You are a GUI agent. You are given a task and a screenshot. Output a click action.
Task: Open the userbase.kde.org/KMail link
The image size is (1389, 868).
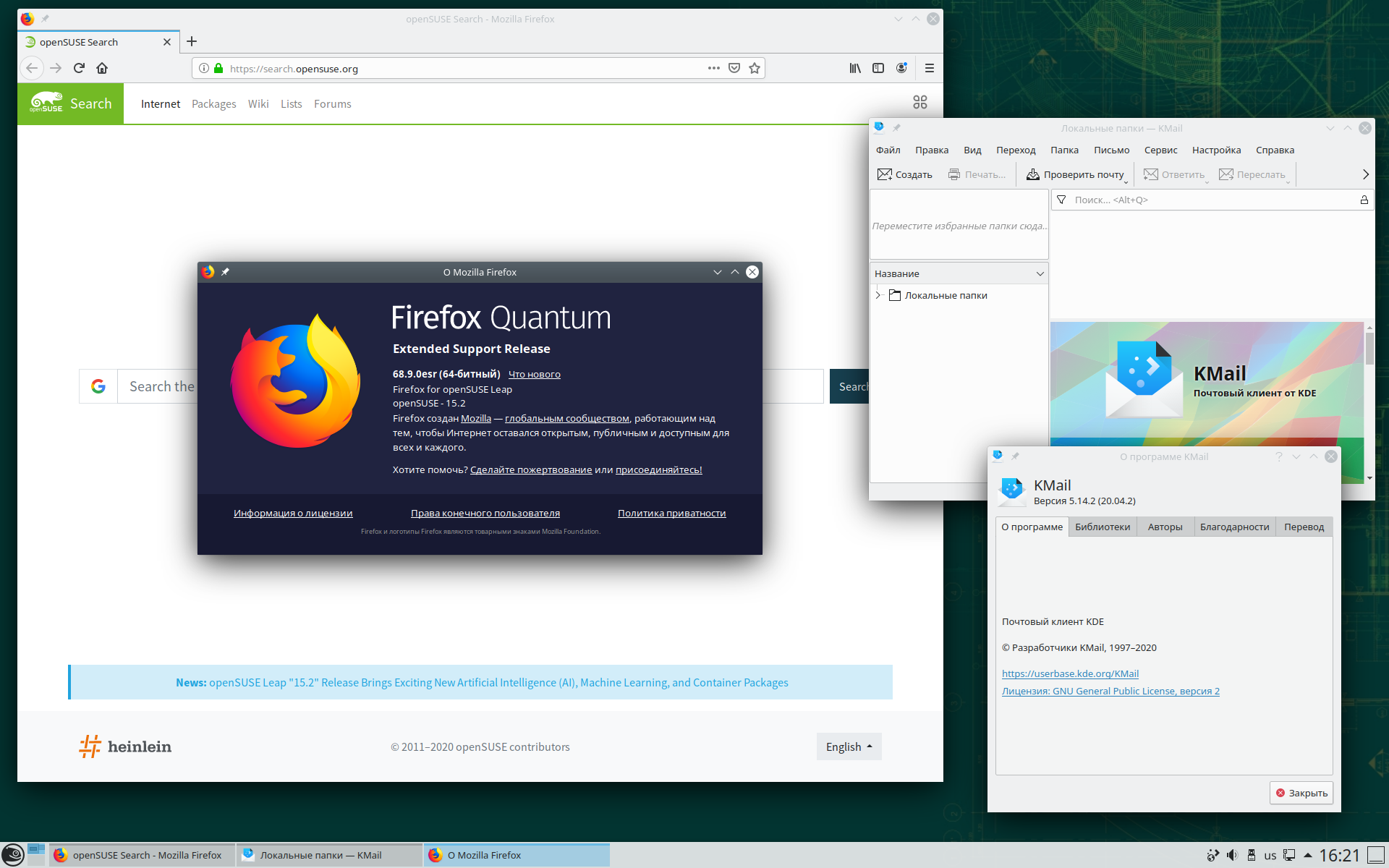coord(1070,673)
